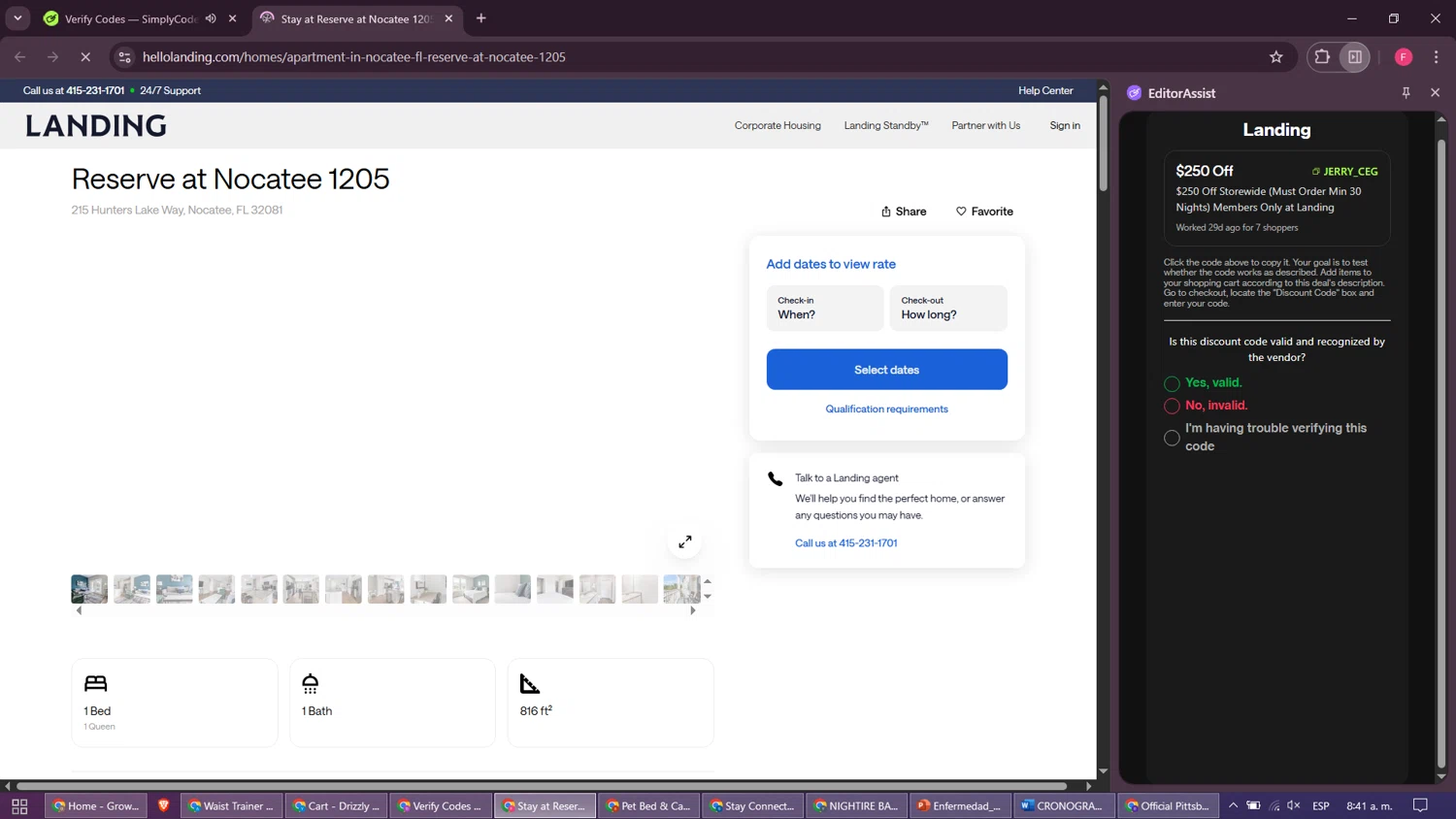
Task: Click Call us at 415-231-1701 agent link
Action: tap(845, 543)
